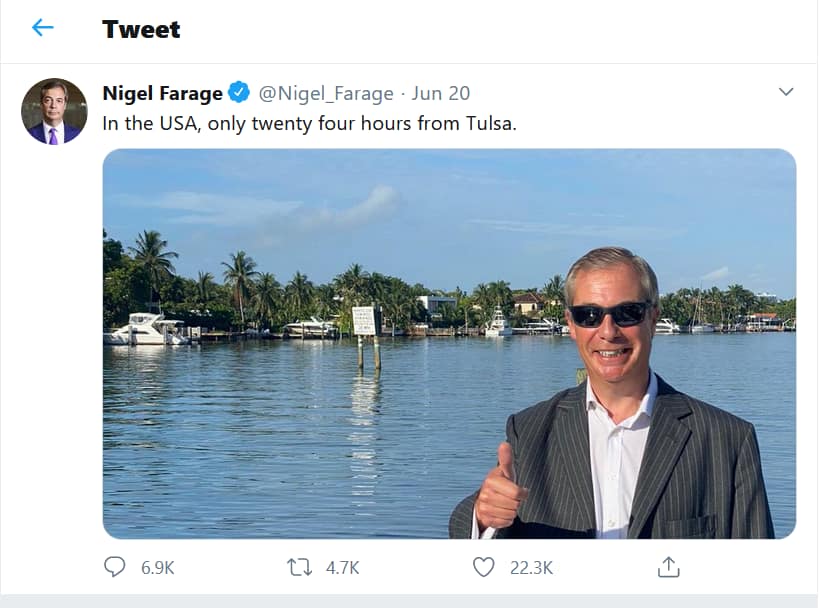Open the attached waterfront photo
This screenshot has height=608, width=820.
(x=300, y=420)
